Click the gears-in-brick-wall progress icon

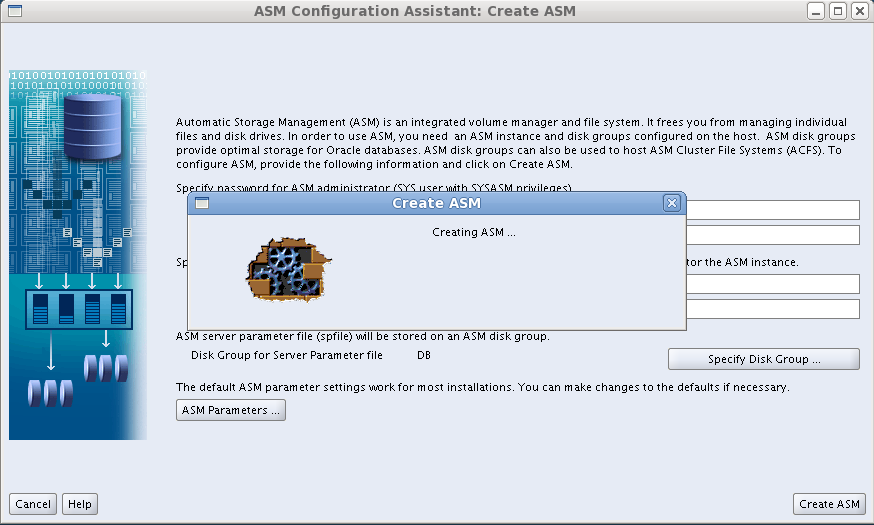pos(288,270)
